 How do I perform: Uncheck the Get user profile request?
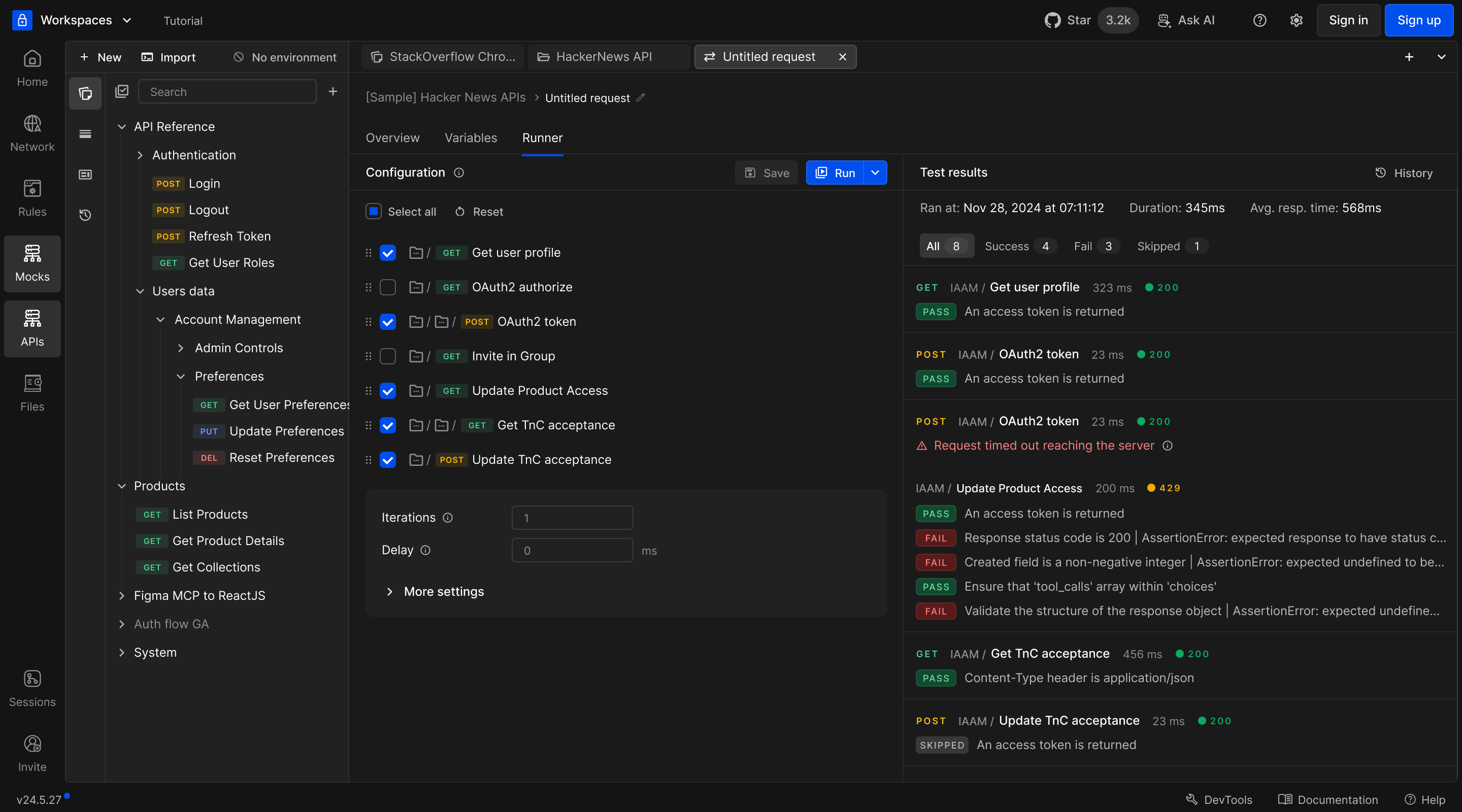(x=388, y=253)
